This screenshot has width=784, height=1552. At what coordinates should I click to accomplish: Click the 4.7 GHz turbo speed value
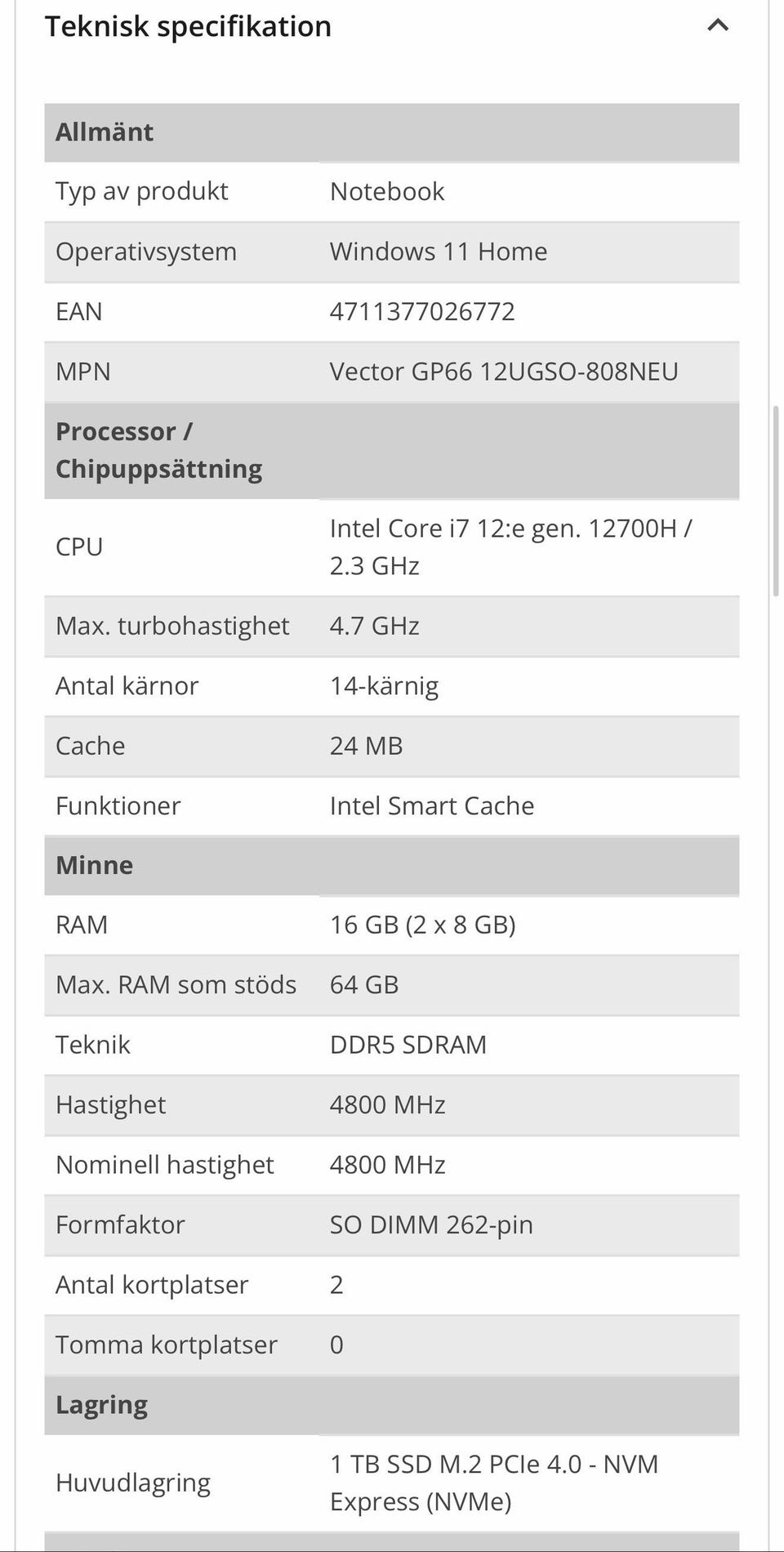[x=374, y=626]
